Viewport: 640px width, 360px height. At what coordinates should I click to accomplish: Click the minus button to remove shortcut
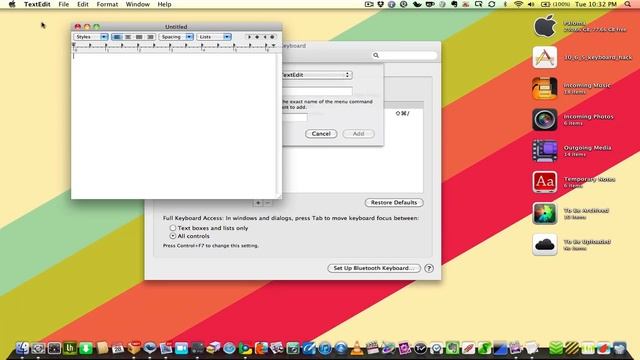click(268, 203)
